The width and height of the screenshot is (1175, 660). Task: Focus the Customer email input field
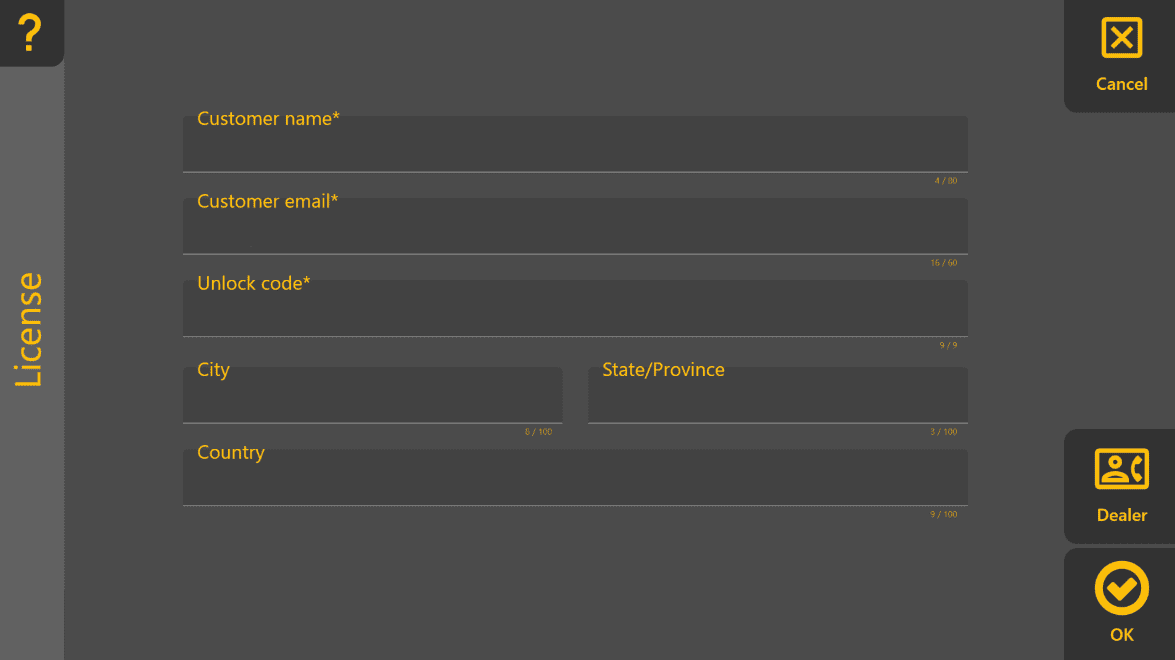(575, 226)
